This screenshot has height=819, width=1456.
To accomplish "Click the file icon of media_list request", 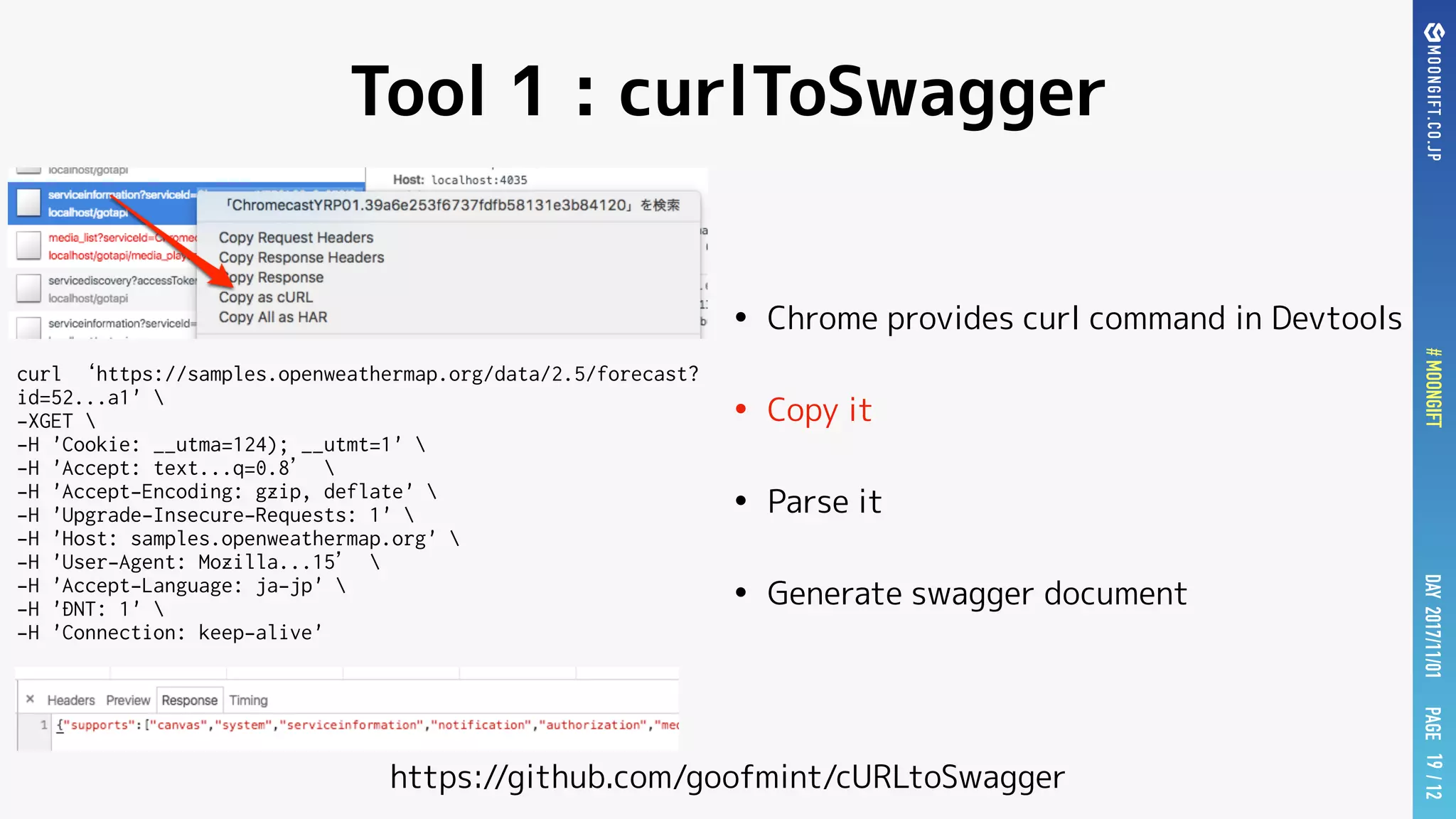I will 28,246.
